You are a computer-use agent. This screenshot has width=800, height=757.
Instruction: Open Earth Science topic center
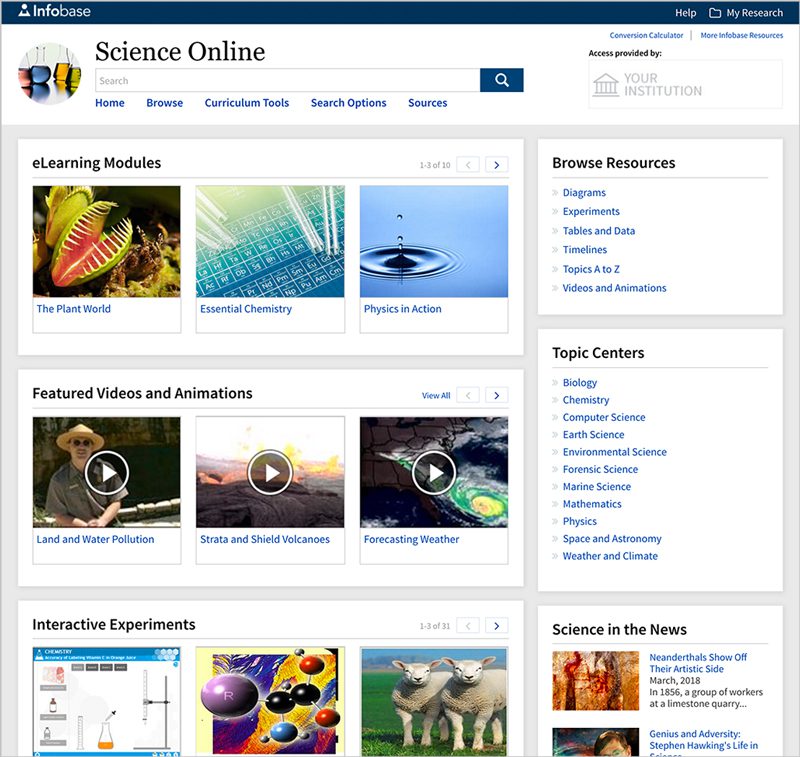[x=593, y=435]
